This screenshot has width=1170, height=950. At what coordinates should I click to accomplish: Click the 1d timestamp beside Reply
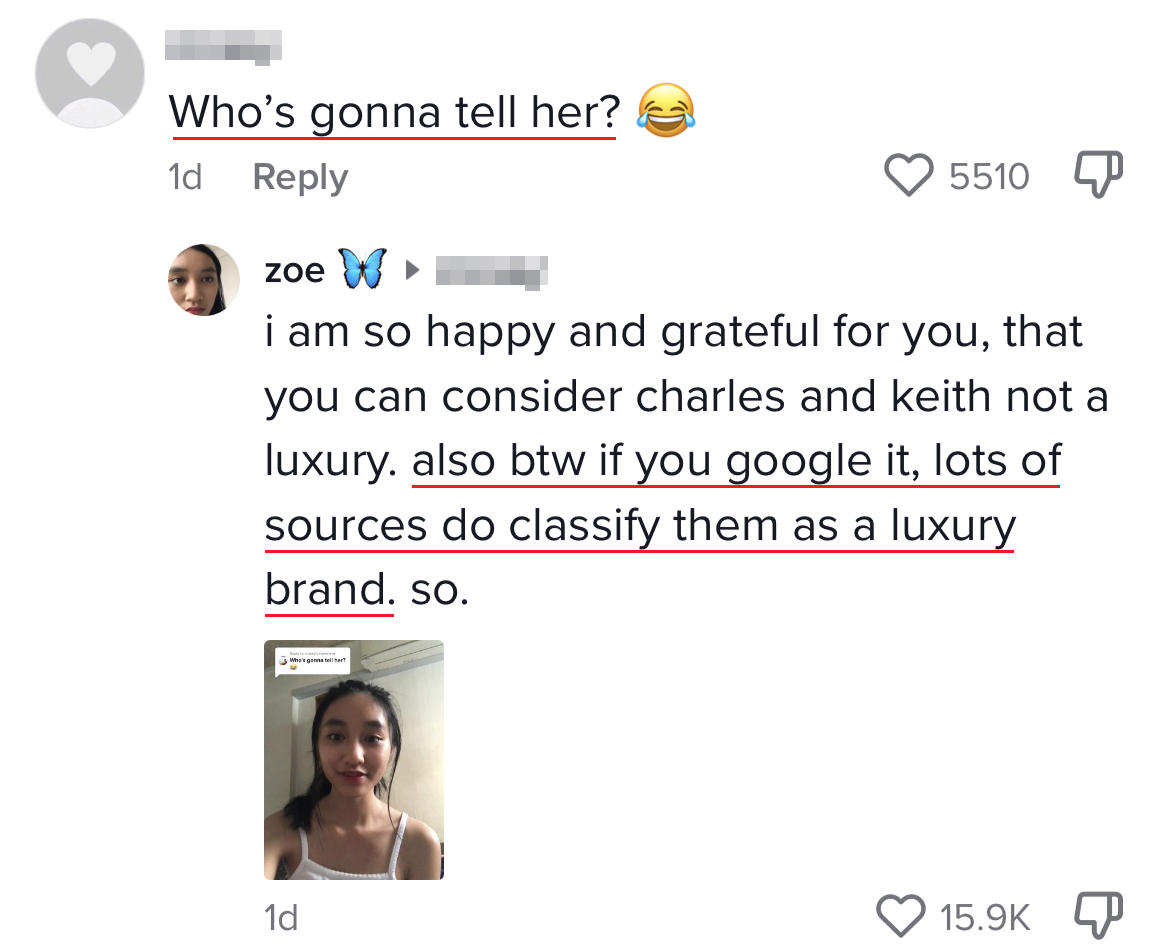click(x=185, y=178)
